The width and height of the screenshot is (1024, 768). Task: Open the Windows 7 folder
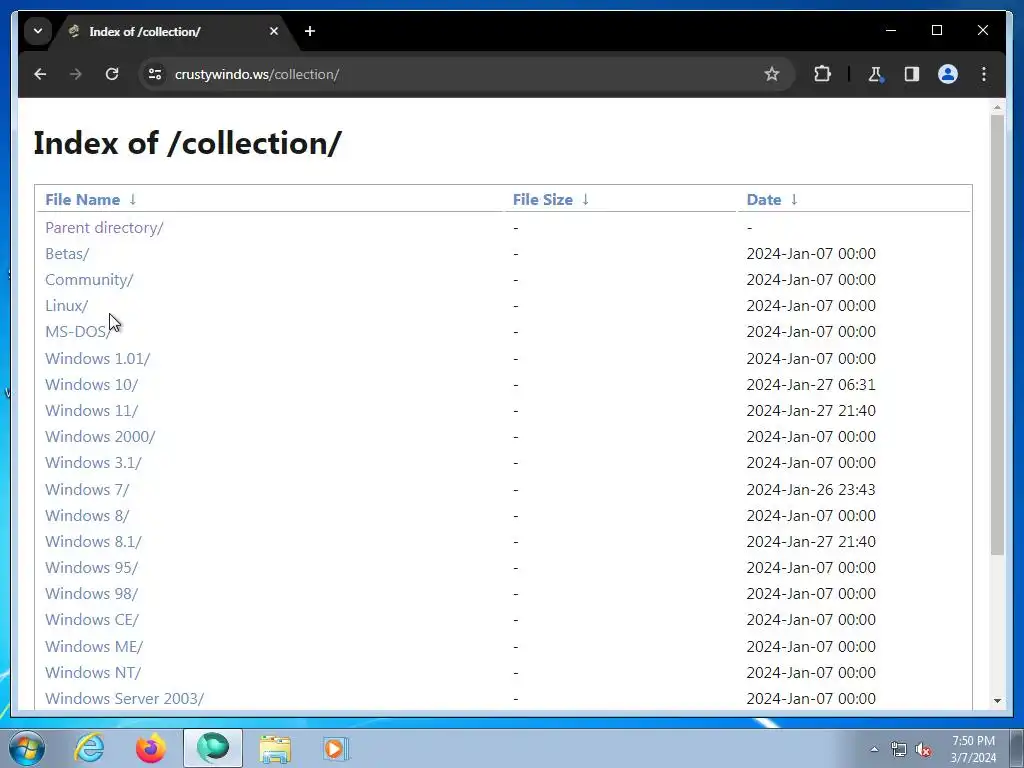87,490
